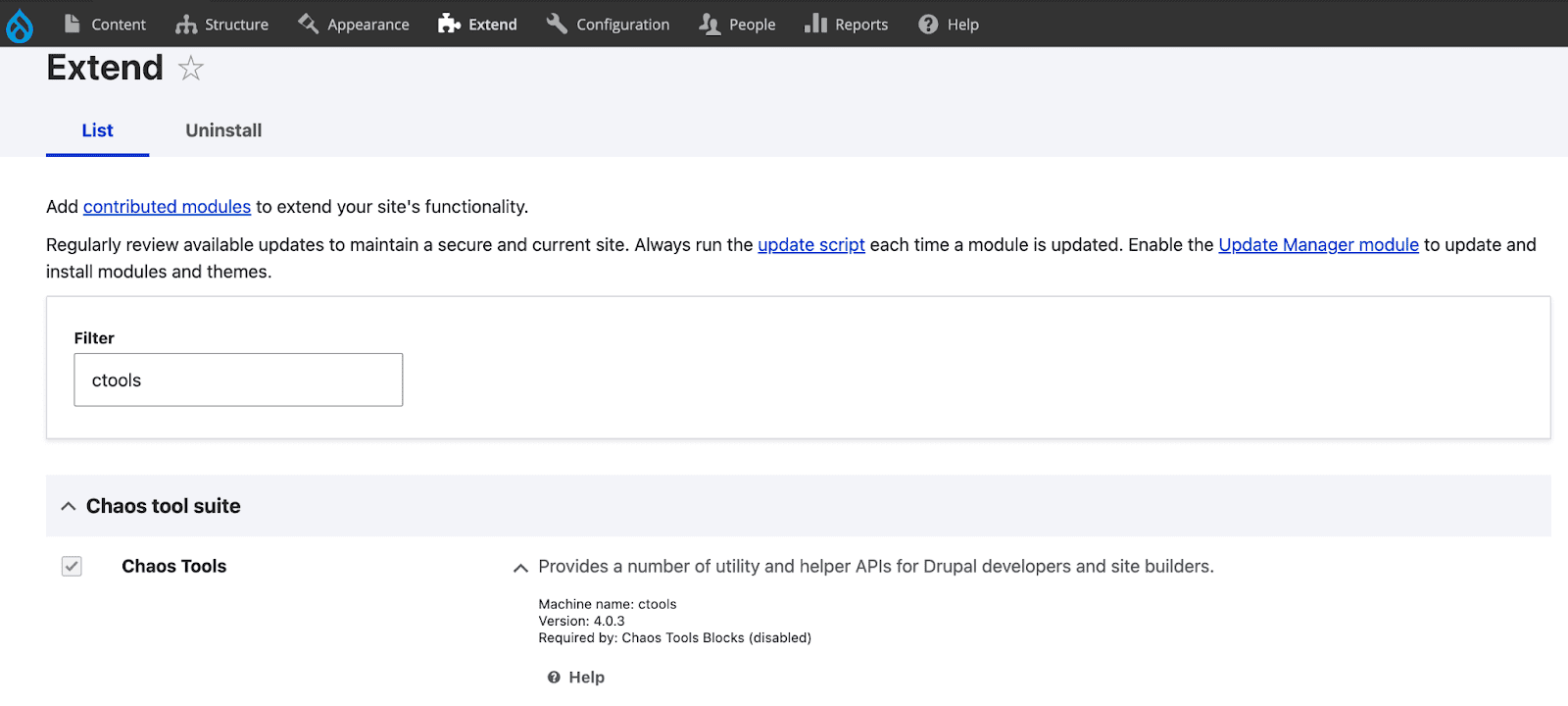Switch to the List tab
Viewport: 1568px width, 706px height.
click(x=97, y=130)
